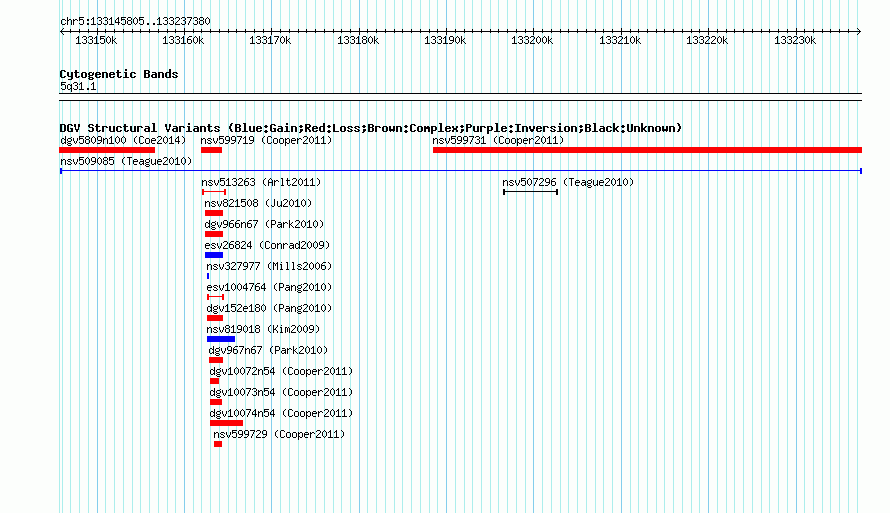This screenshot has height=513, width=890.
Task: Click dgv967n67 (Park2010) variant label
Action: pos(268,350)
